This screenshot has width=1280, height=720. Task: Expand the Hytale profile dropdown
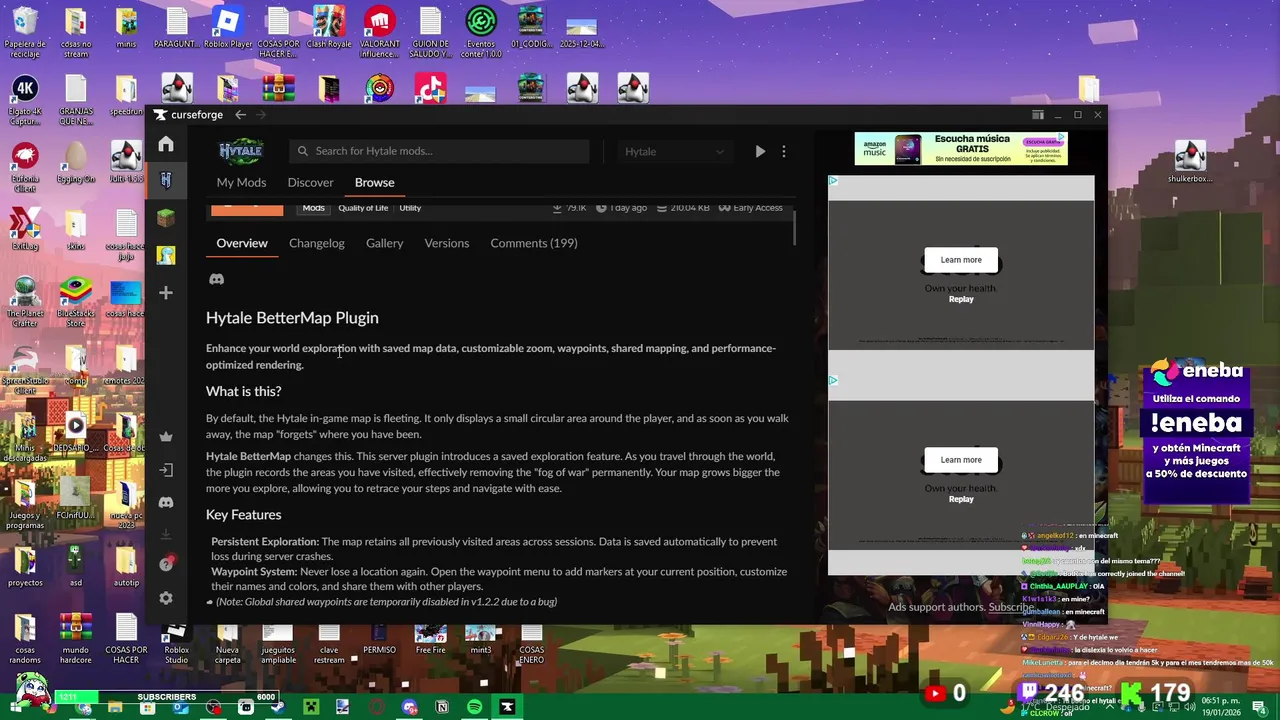[674, 151]
